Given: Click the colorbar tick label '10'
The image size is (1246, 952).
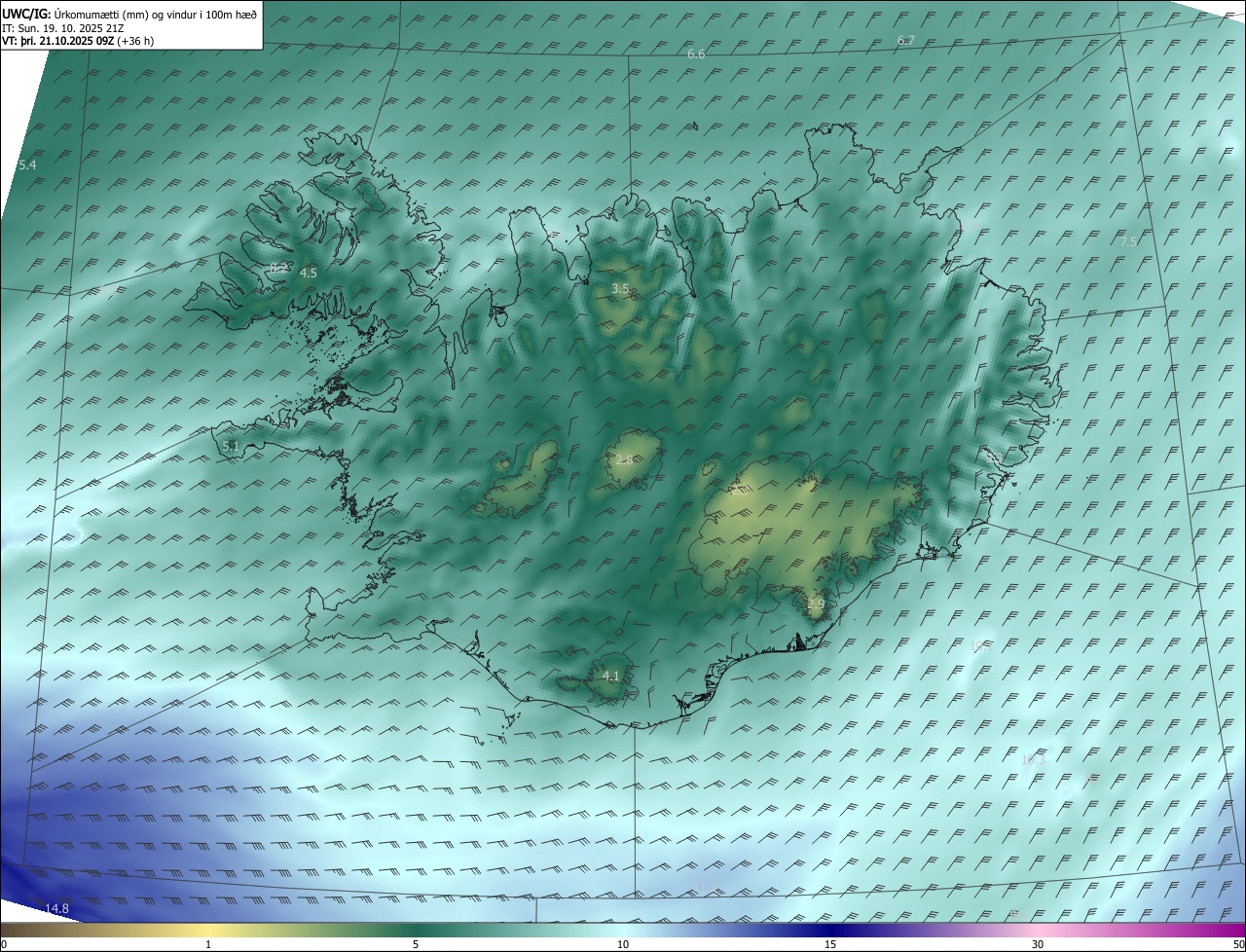Looking at the screenshot, I should point(623,944).
